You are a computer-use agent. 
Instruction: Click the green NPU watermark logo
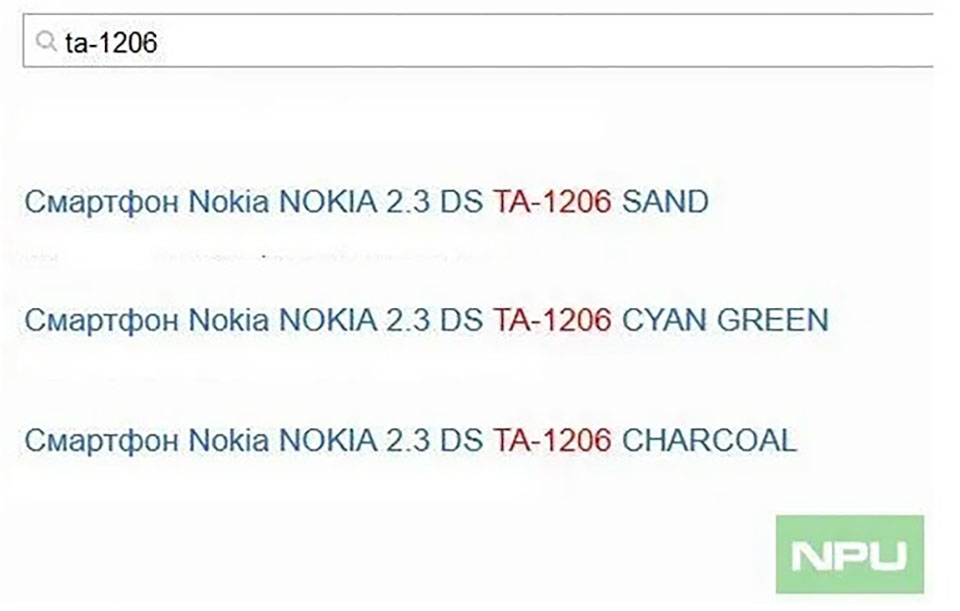[x=850, y=554]
